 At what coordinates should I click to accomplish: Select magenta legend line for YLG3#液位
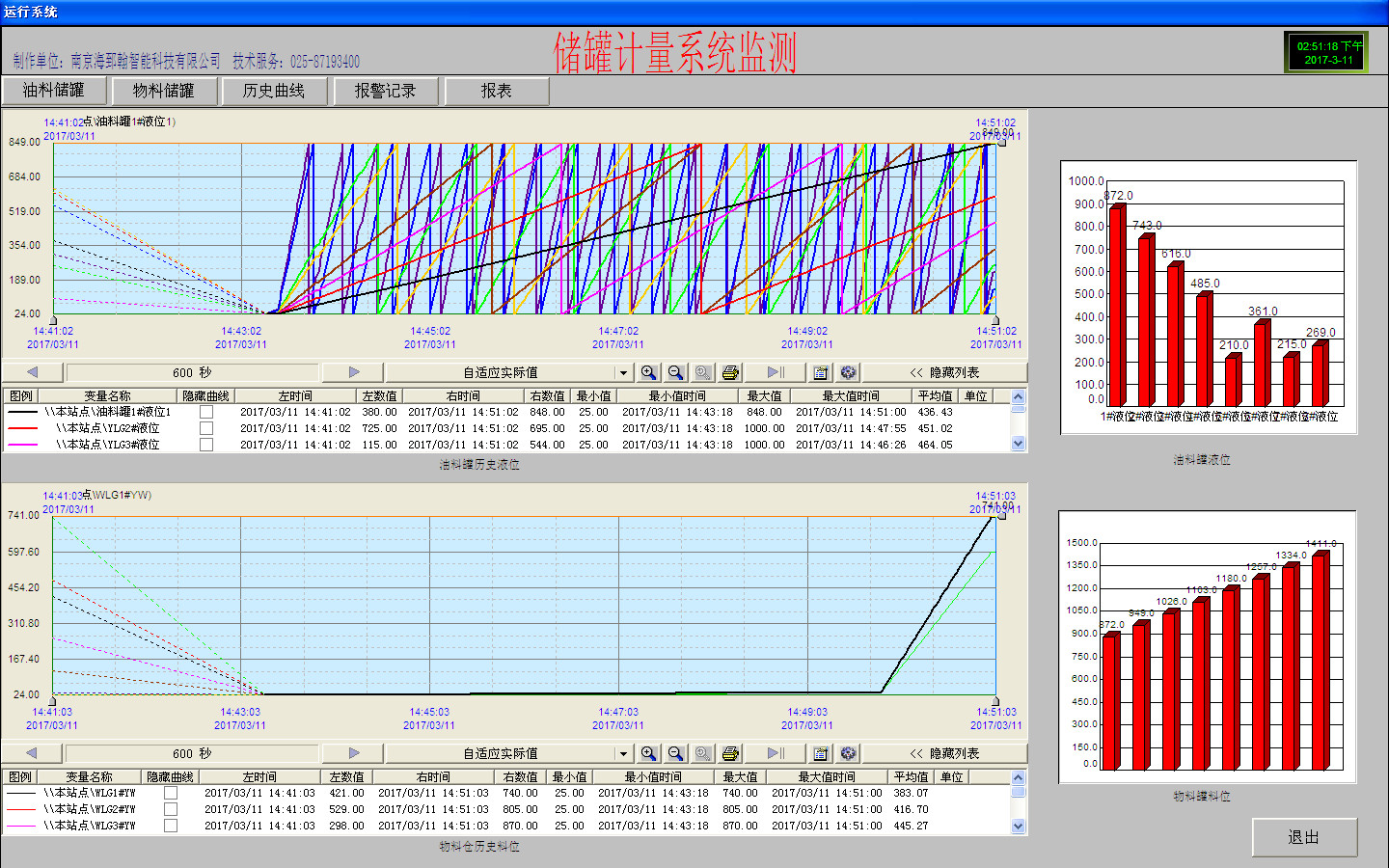pyautogui.click(x=22, y=445)
